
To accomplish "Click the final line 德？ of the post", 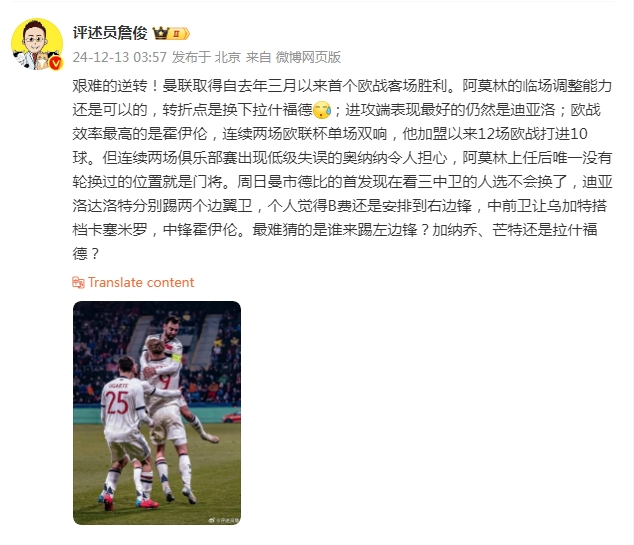I will (86, 253).
